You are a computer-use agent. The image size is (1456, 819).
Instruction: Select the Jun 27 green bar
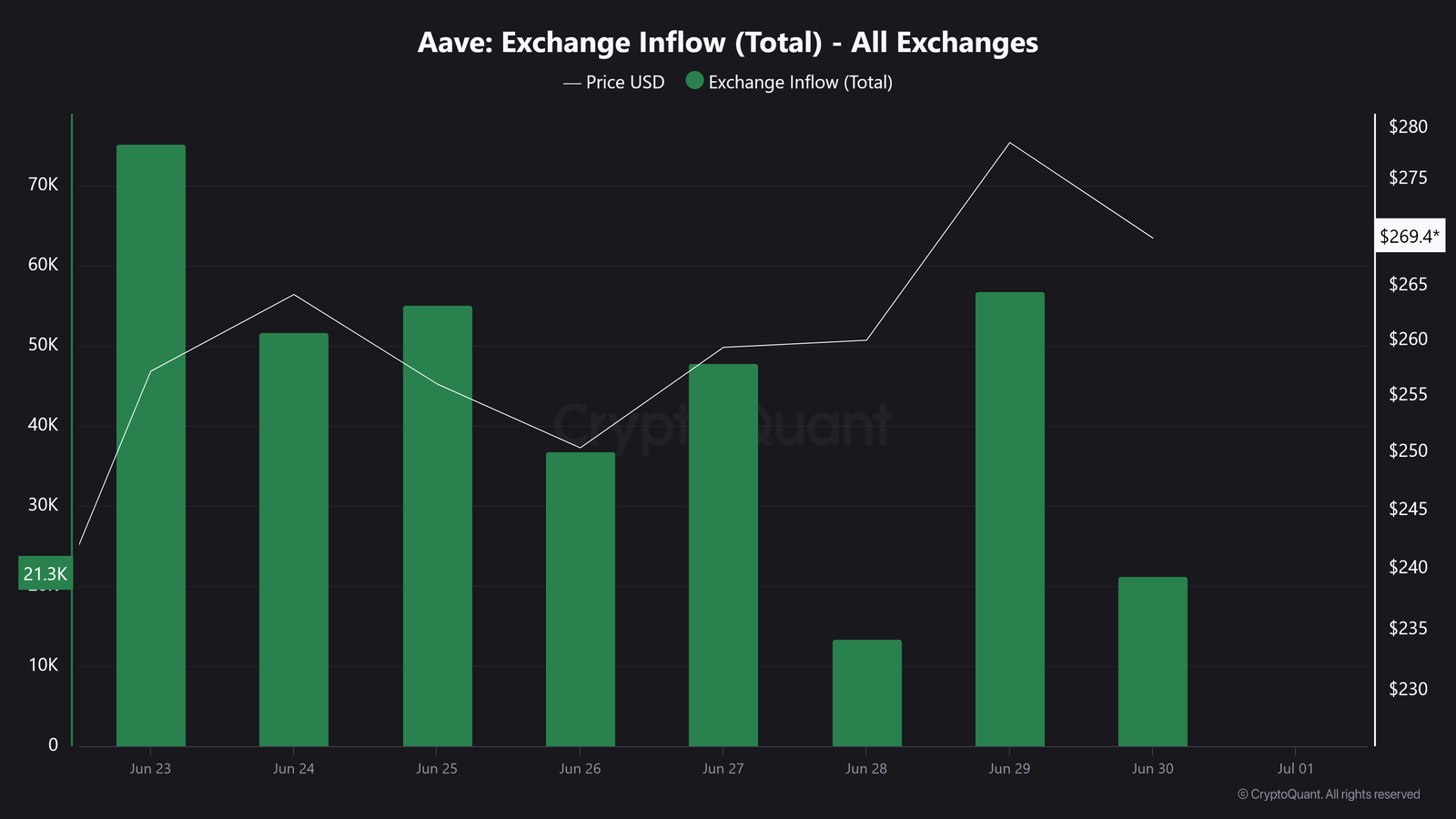tap(723, 555)
